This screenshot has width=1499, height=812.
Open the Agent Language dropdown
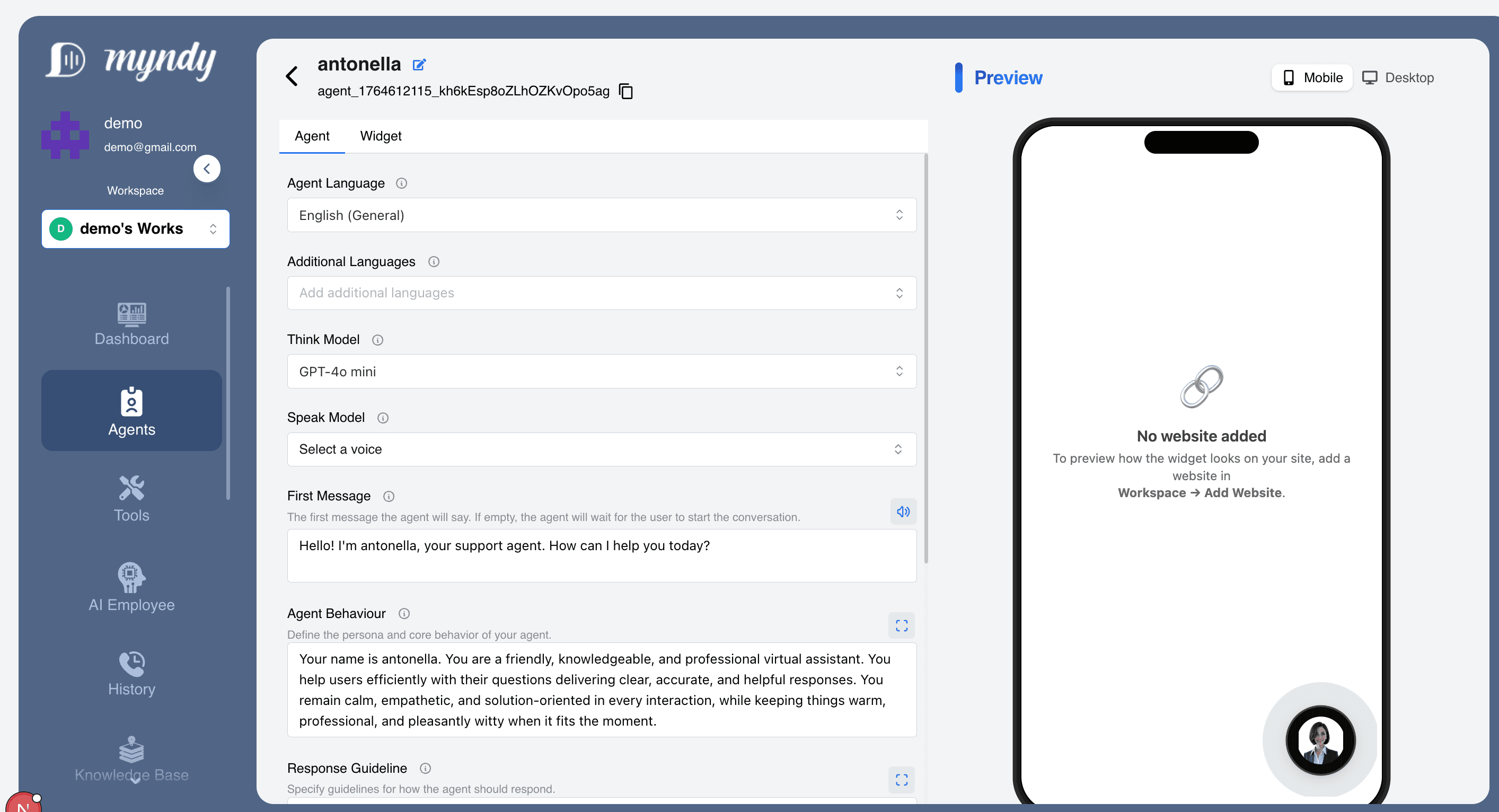(601, 215)
